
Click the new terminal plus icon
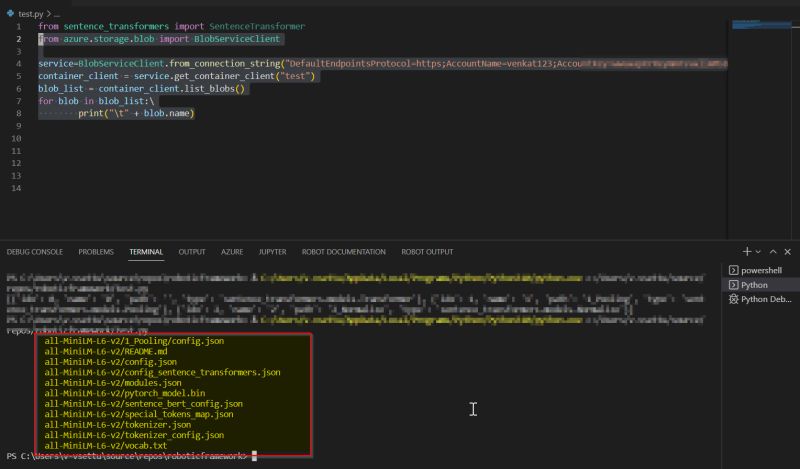[x=746, y=252]
